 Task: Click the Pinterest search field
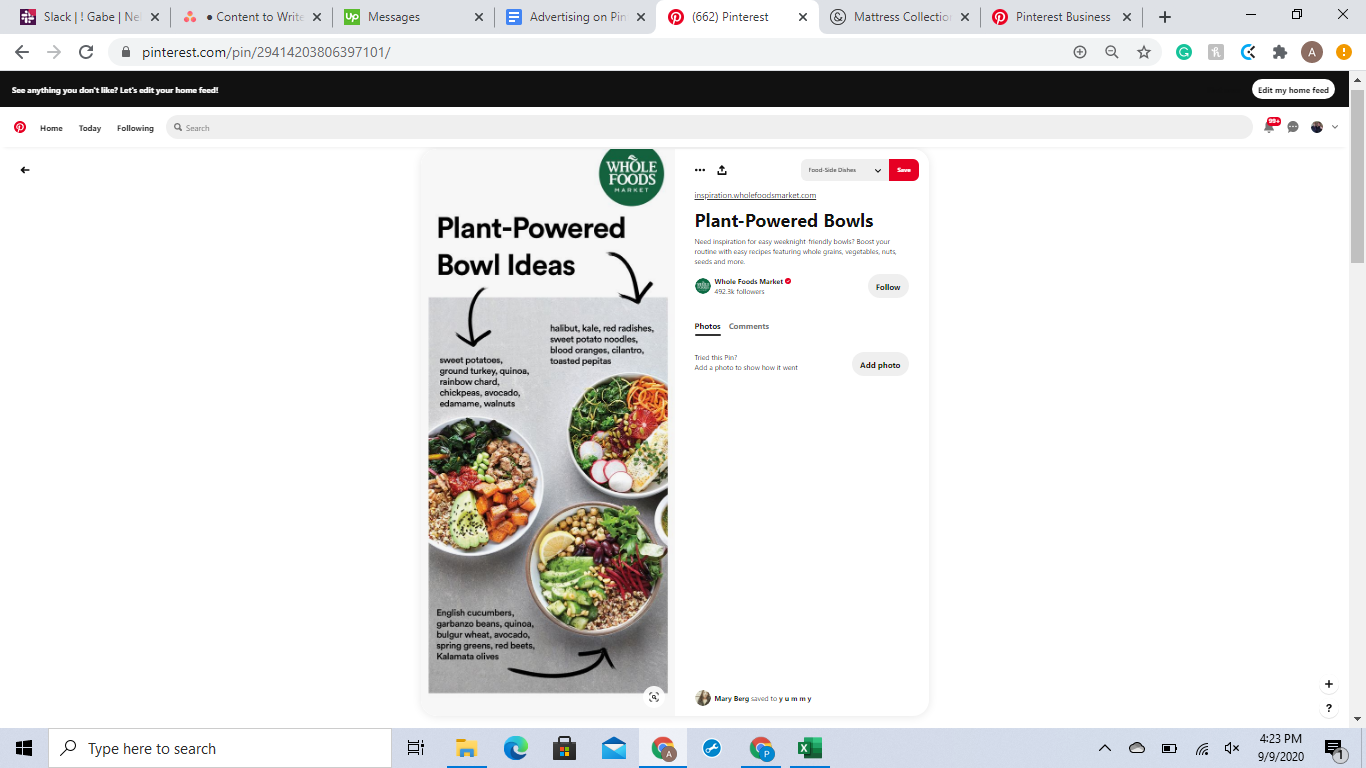tap(709, 128)
